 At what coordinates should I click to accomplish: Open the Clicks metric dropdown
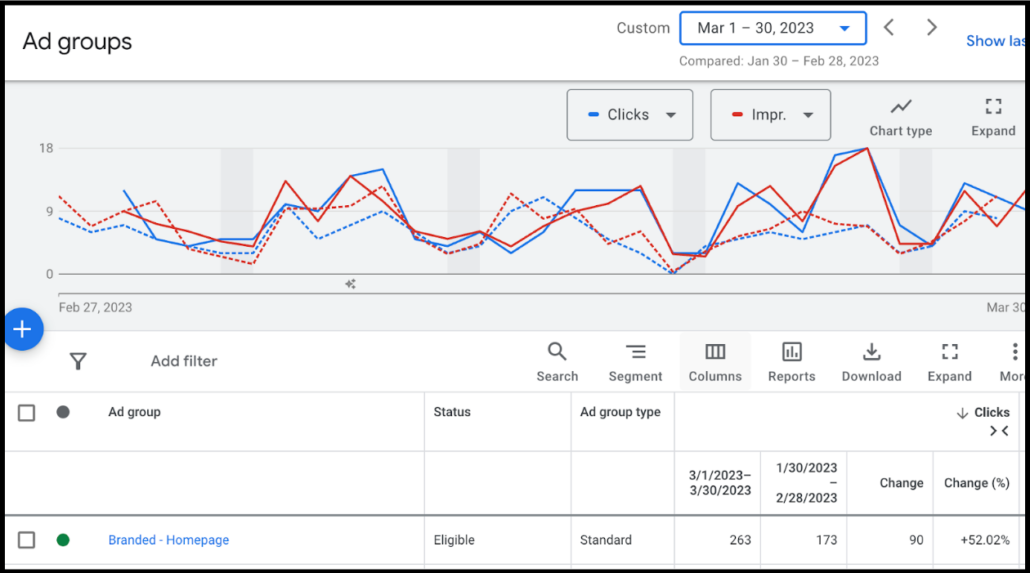pos(629,115)
